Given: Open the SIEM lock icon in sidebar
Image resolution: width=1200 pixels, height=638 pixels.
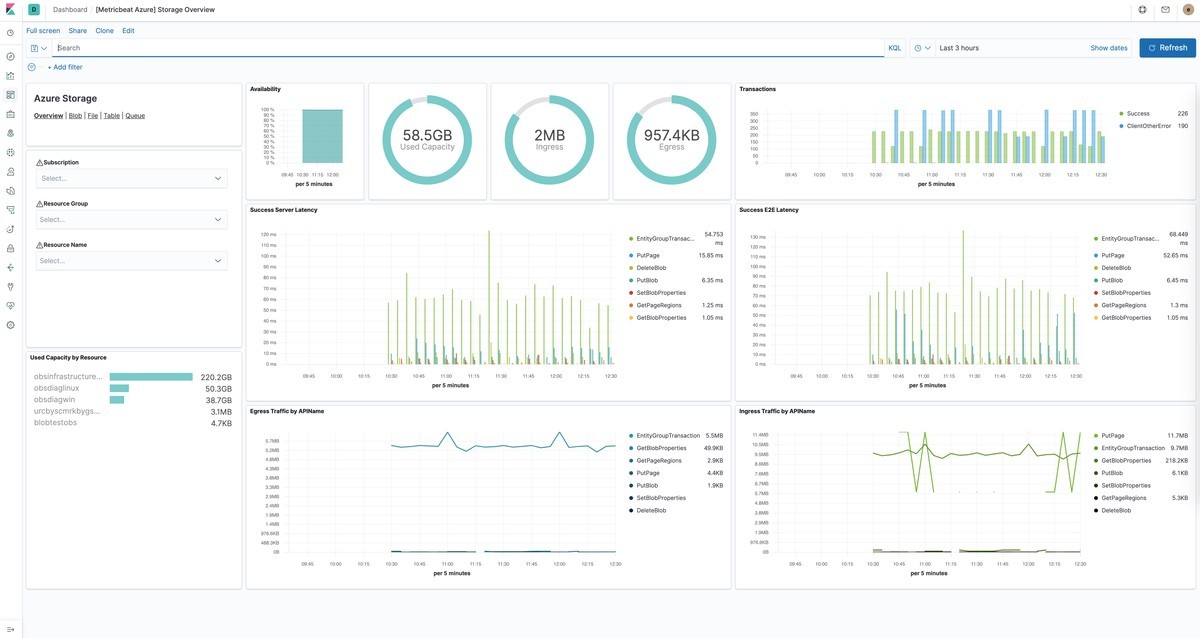Looking at the screenshot, I should [x=10, y=248].
